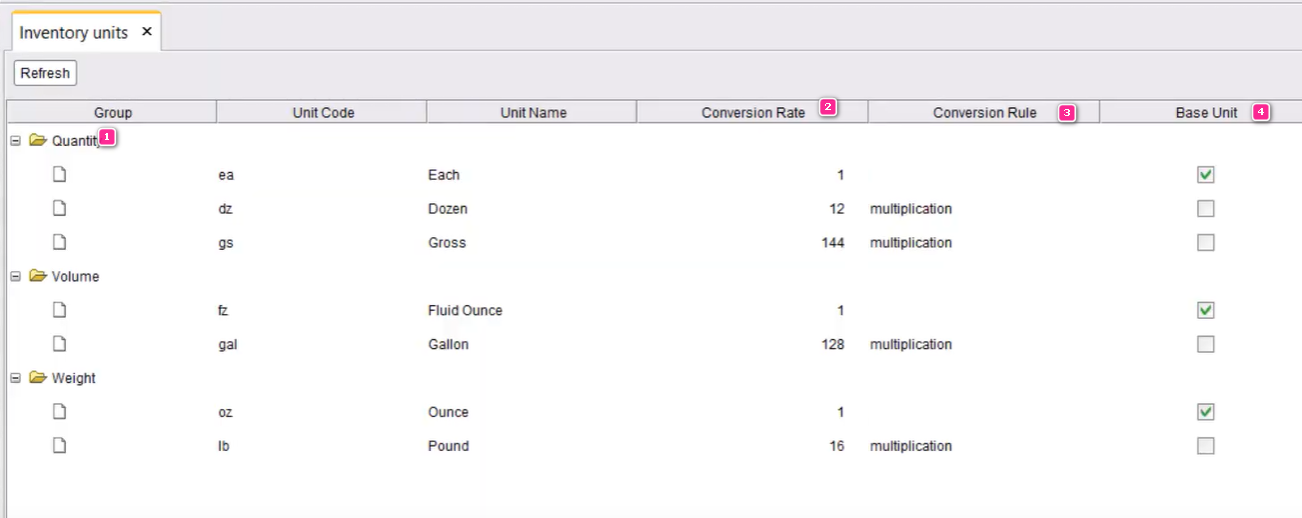Collapse the Volume group
Viewport: 1302px width, 518px height.
pyautogui.click(x=15, y=276)
